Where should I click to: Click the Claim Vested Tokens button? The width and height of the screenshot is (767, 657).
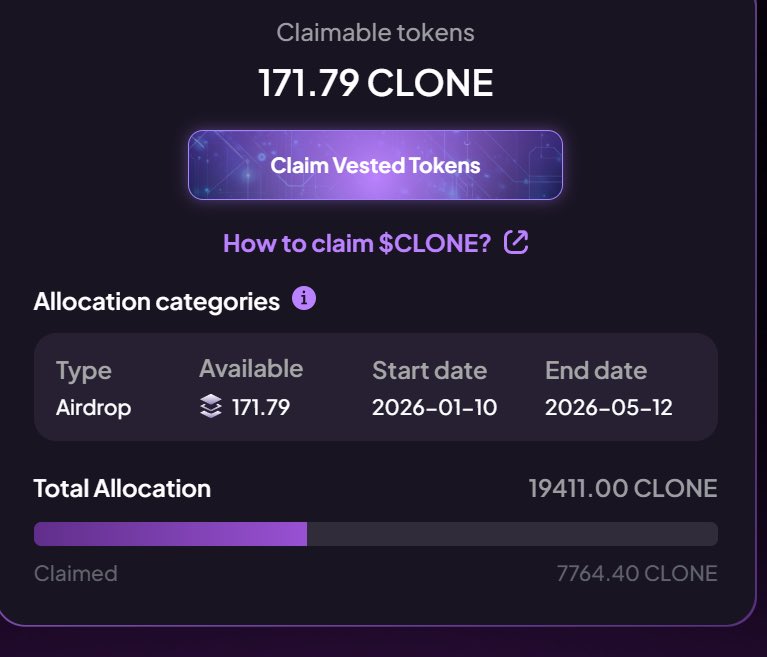click(375, 165)
